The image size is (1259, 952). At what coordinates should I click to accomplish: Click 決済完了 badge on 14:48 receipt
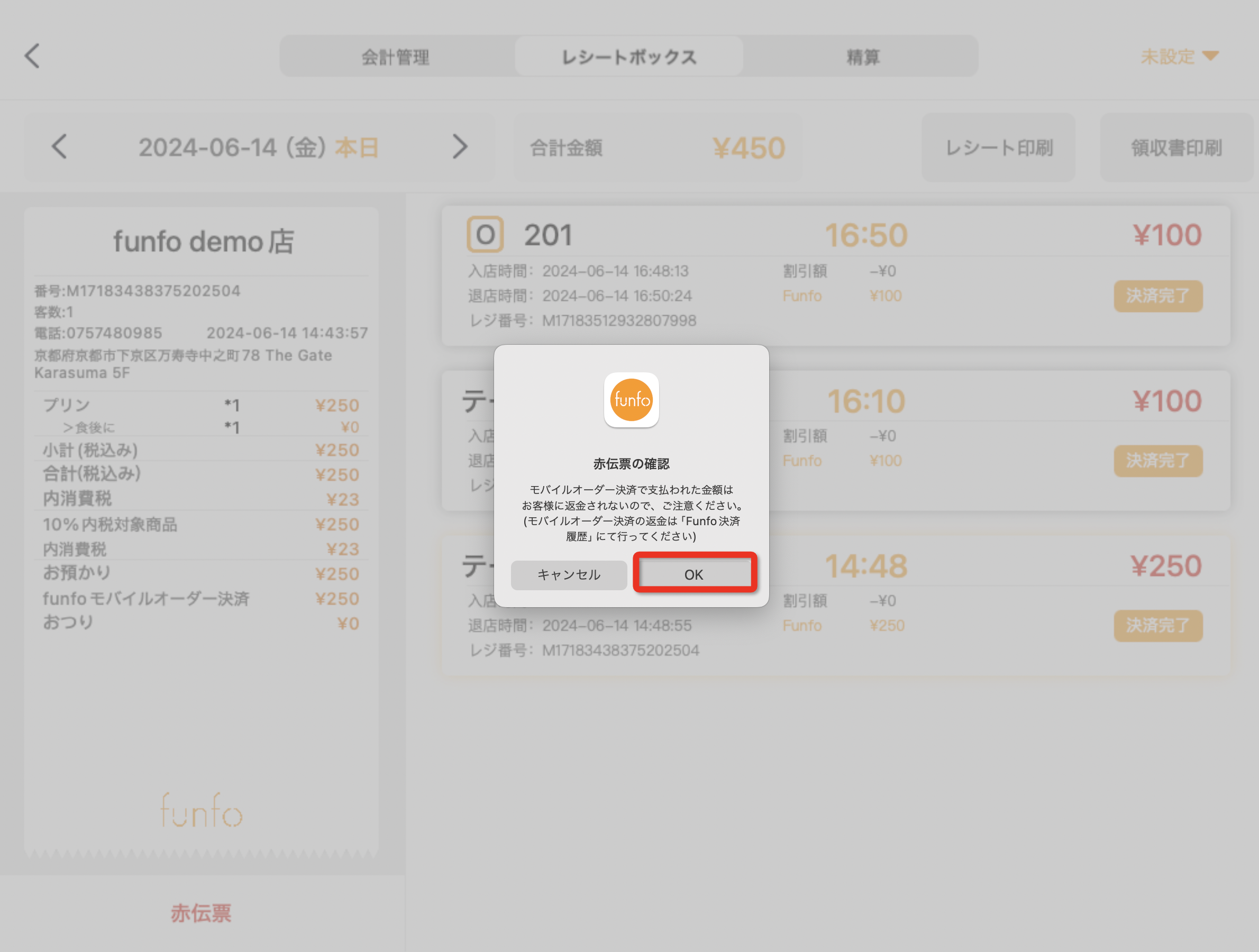tap(1157, 625)
